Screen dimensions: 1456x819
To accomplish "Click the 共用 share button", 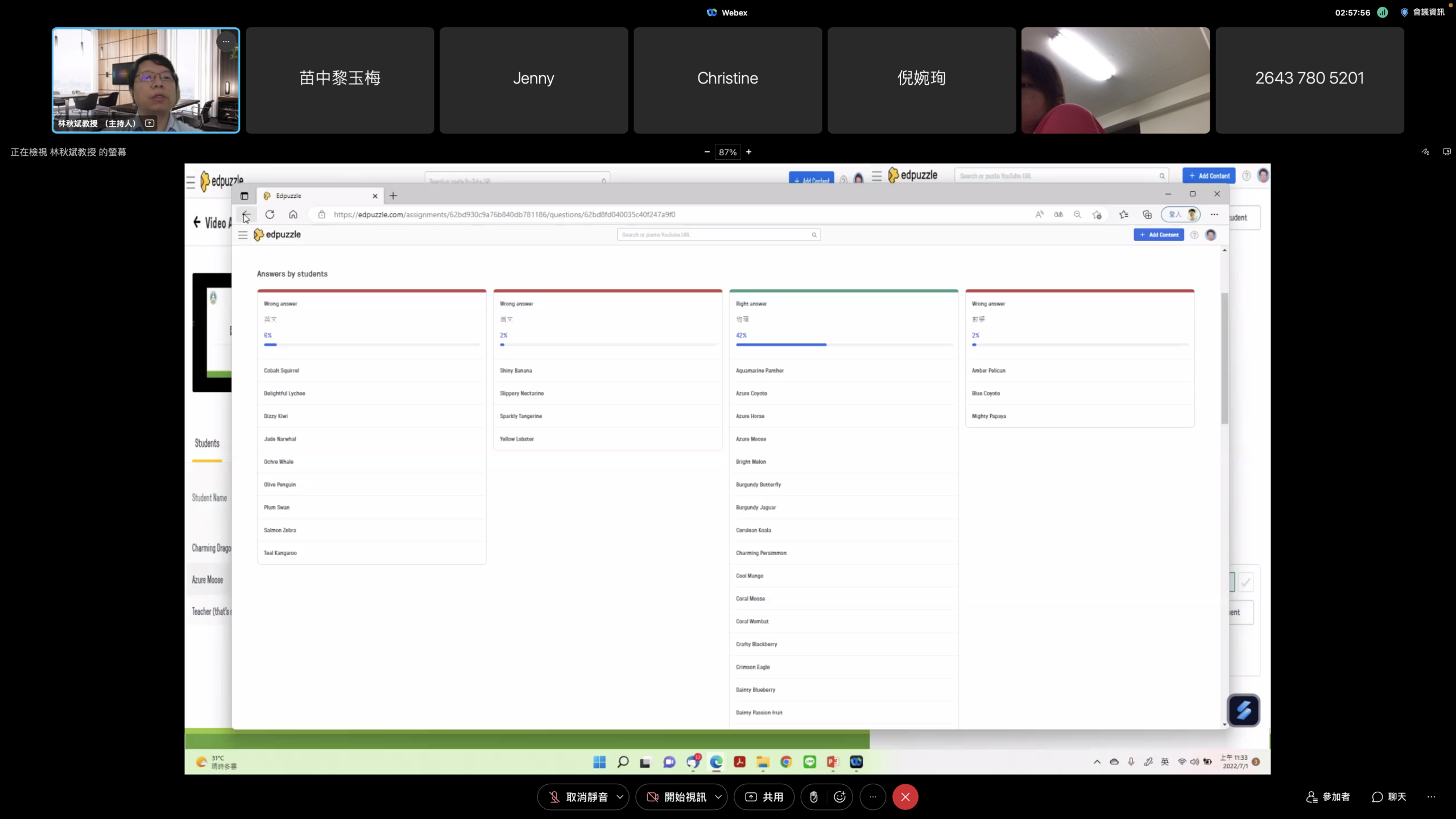I will [x=764, y=797].
